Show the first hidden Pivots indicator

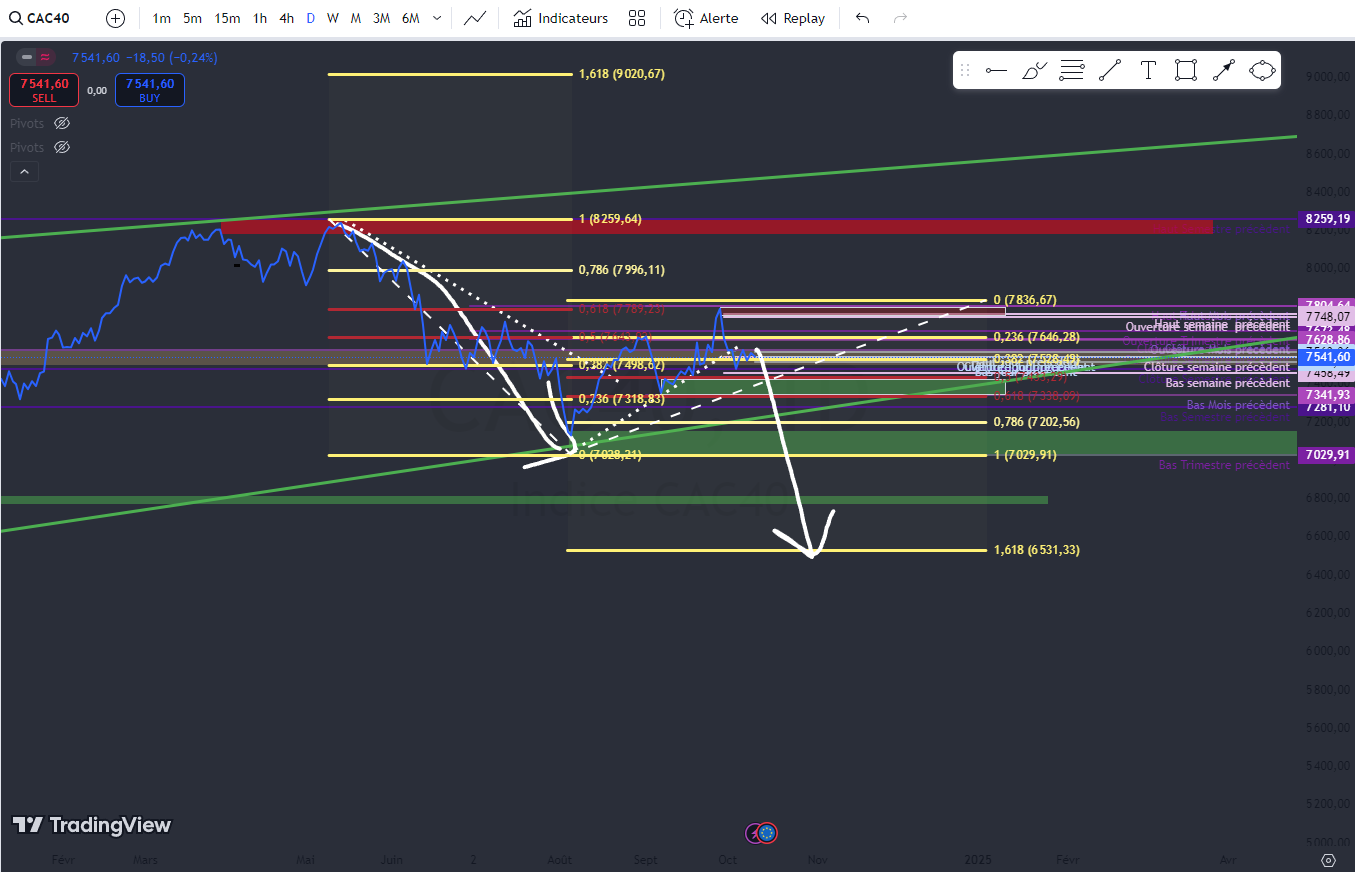[62, 123]
